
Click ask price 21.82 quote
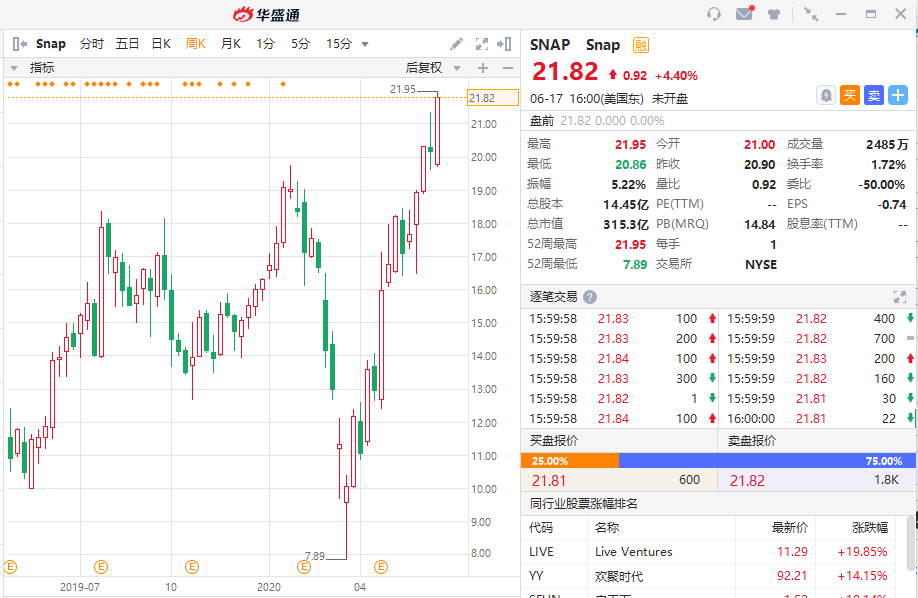pyautogui.click(x=747, y=481)
